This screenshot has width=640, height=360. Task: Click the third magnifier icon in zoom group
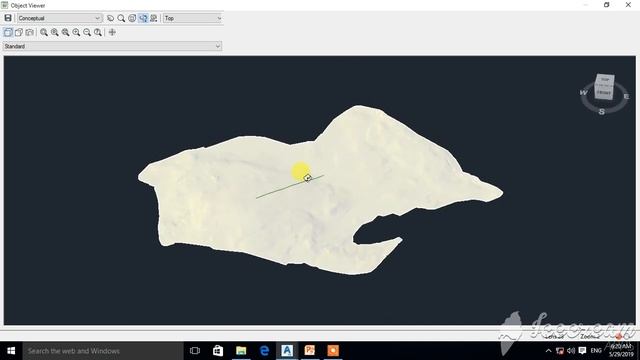point(65,32)
